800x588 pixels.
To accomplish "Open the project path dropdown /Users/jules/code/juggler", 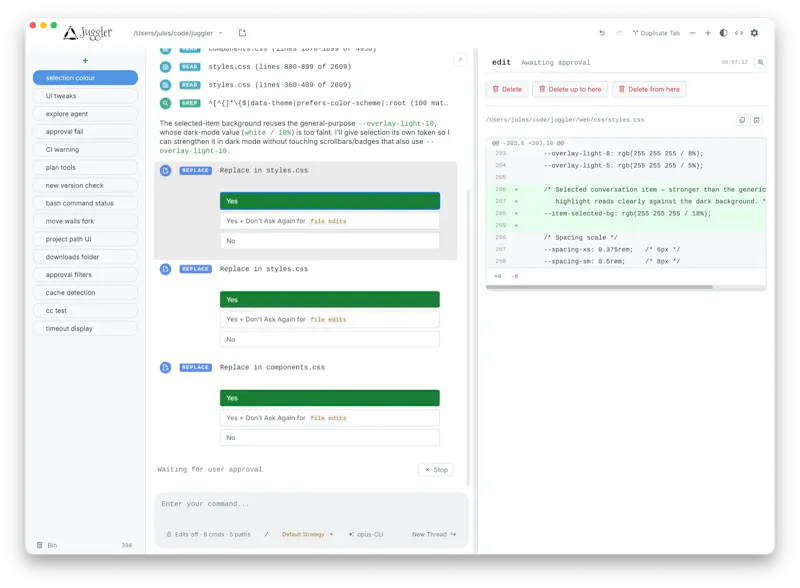I will pyautogui.click(x=178, y=33).
